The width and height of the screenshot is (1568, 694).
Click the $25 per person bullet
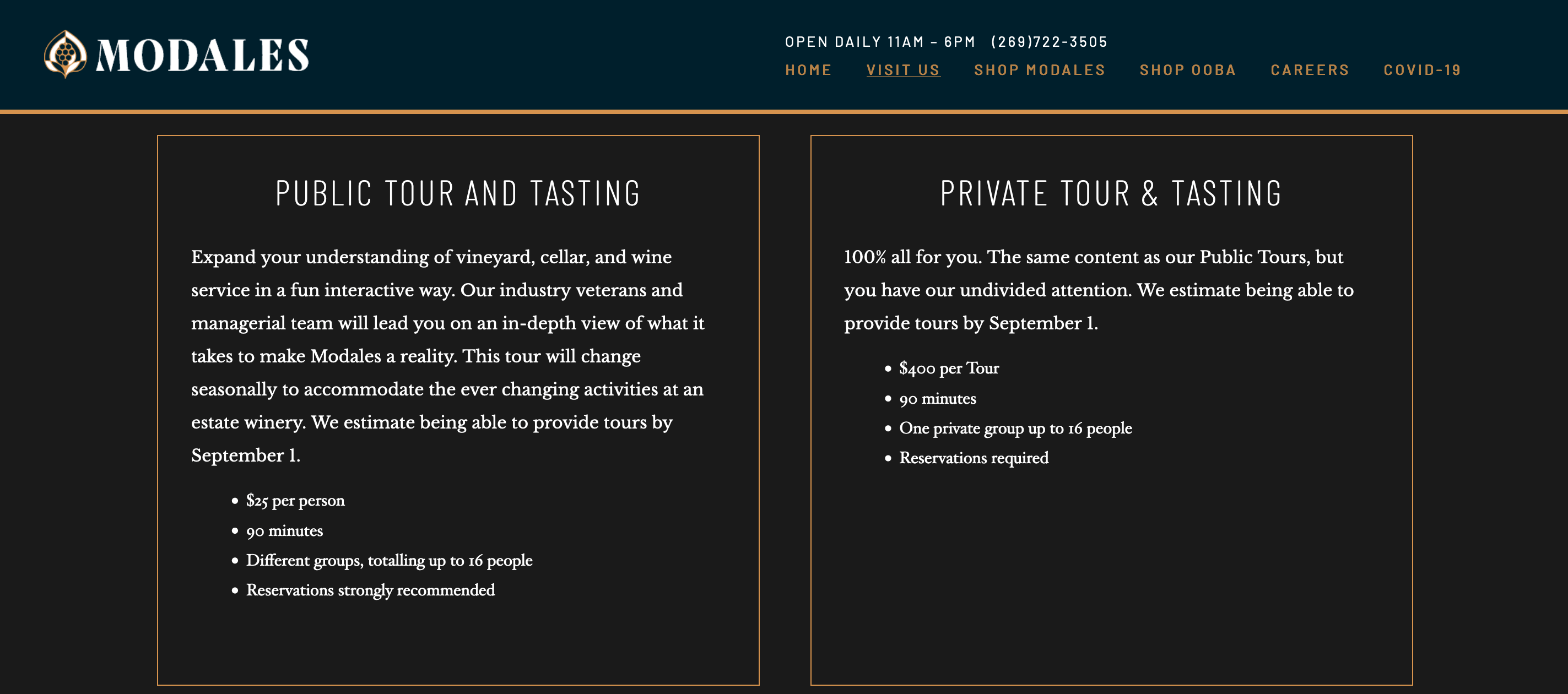click(295, 501)
